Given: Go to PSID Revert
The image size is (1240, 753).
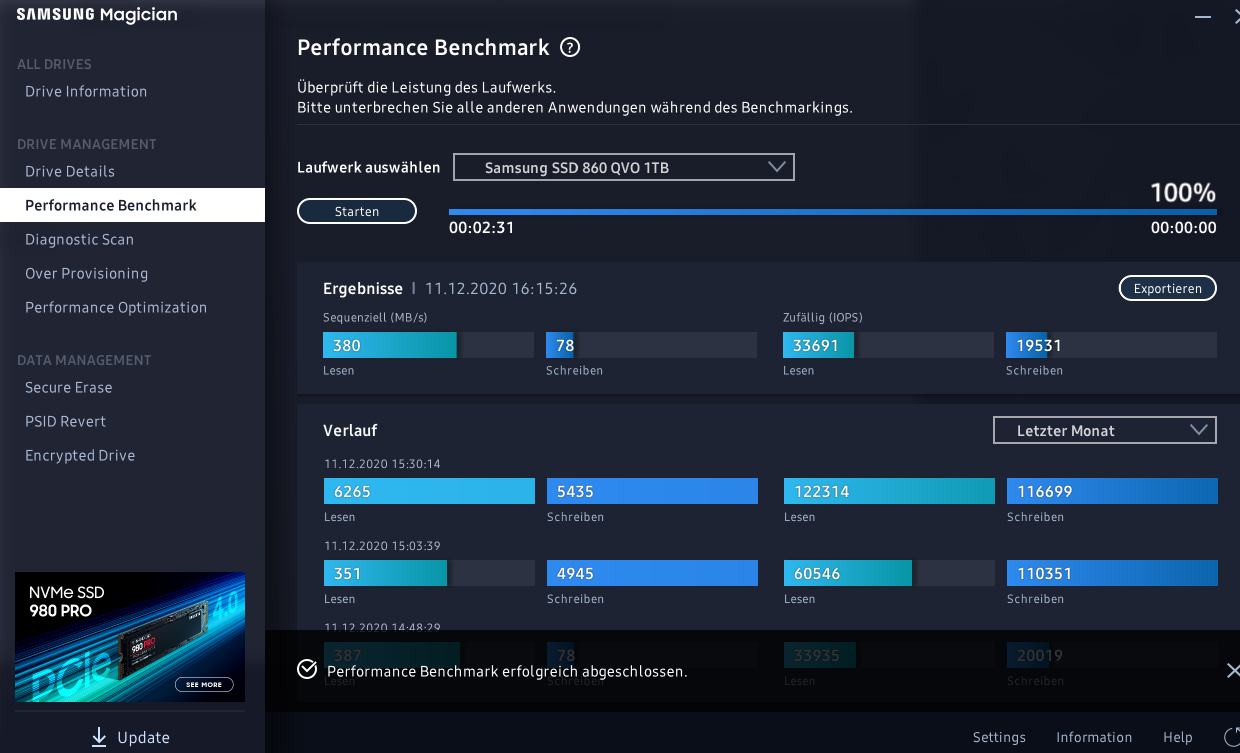Looking at the screenshot, I should (65, 421).
